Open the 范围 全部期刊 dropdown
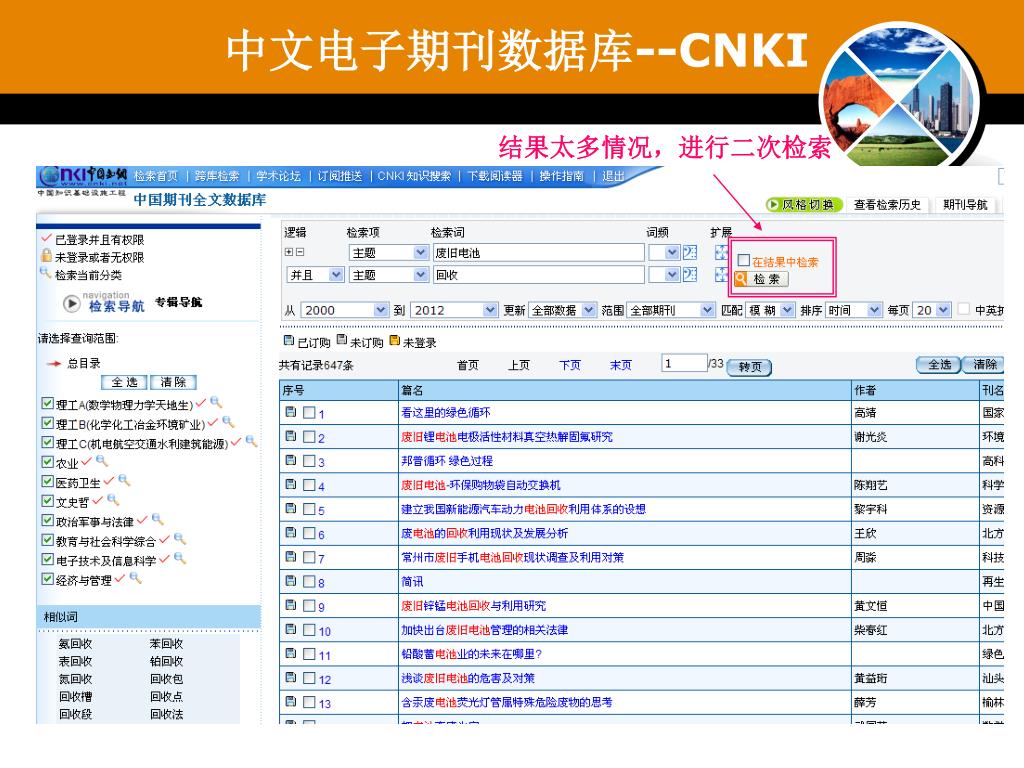 pyautogui.click(x=671, y=310)
